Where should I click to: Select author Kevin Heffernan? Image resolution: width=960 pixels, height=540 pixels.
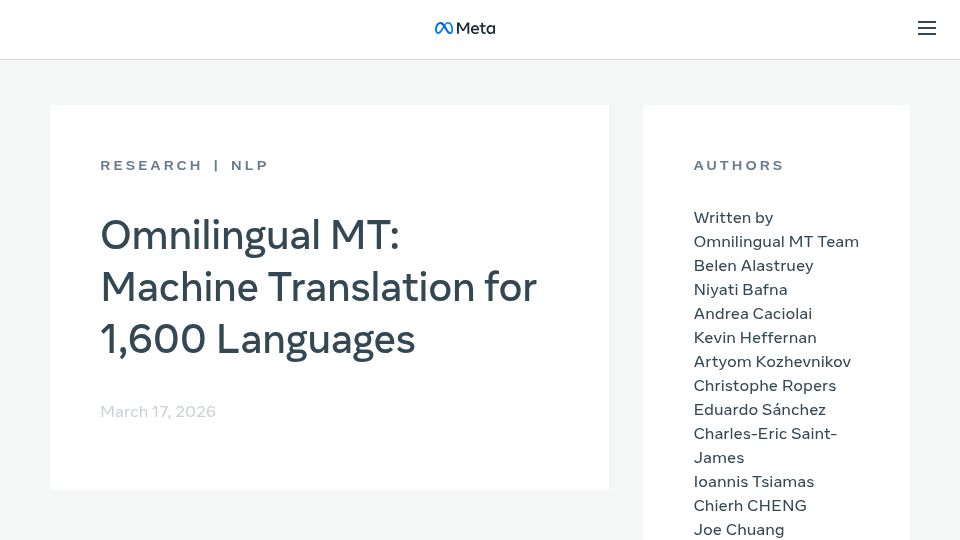755,337
